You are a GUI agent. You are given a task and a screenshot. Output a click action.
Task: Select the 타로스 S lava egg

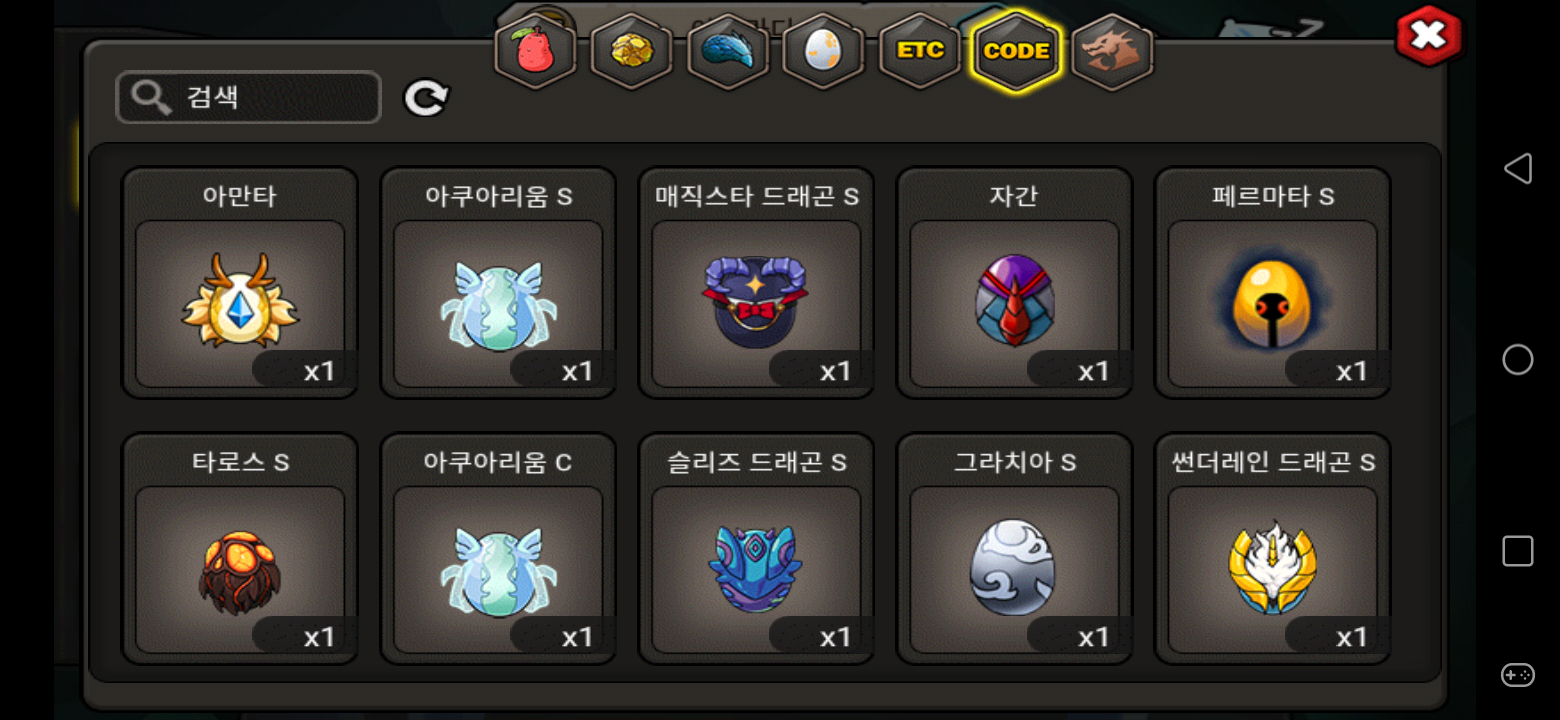click(240, 549)
